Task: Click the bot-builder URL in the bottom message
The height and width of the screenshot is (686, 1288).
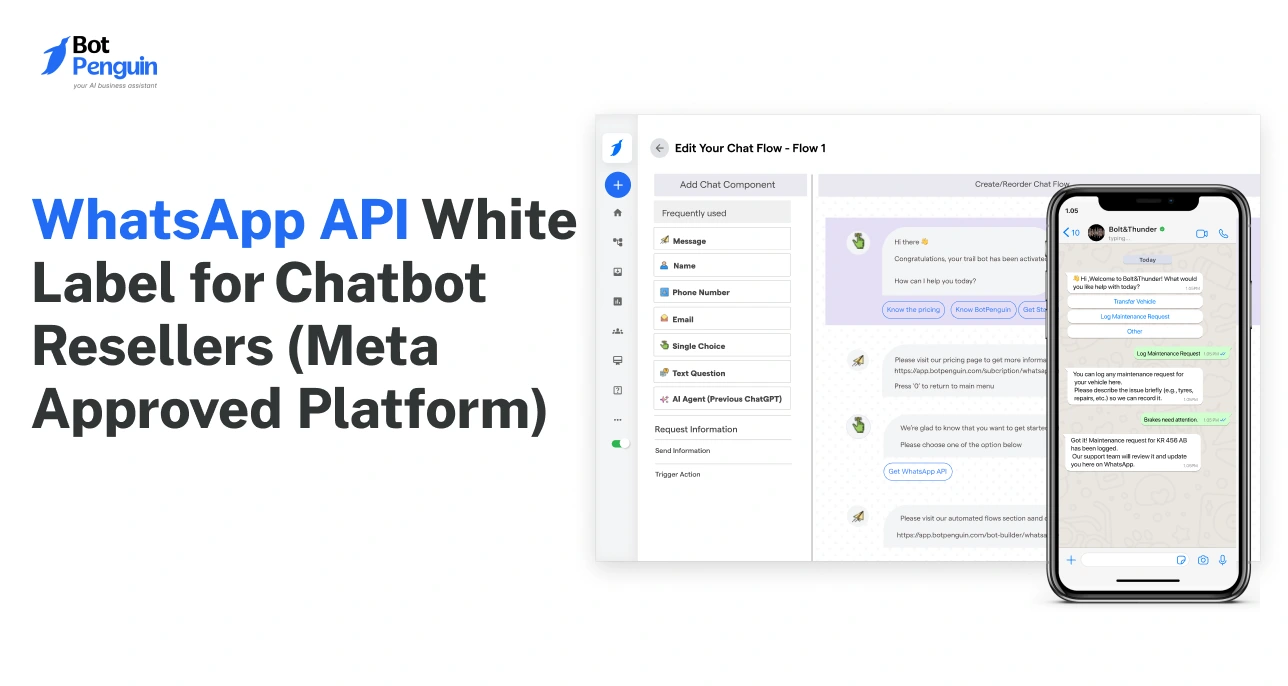Action: (972, 535)
